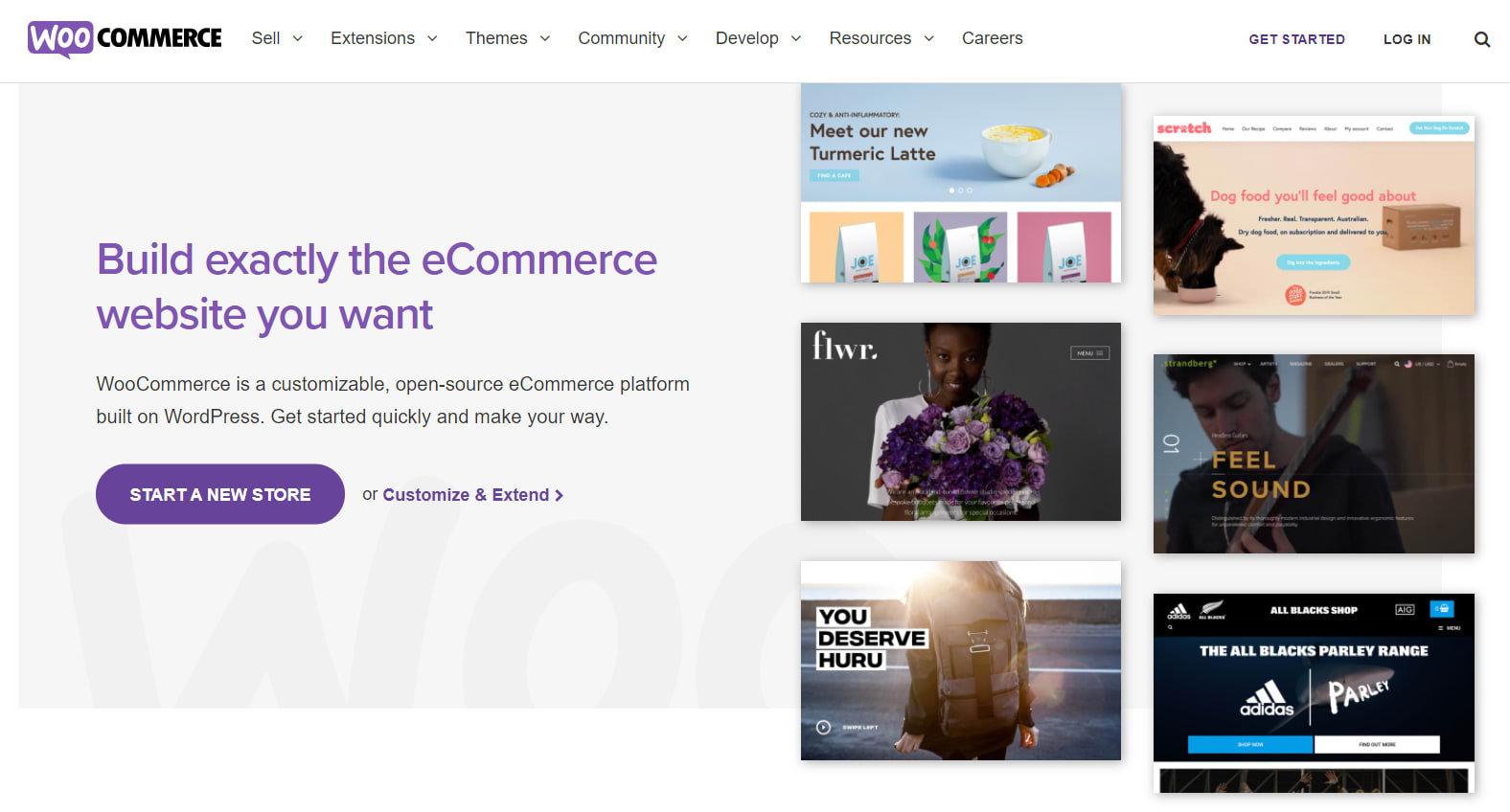This screenshot has width=1510, height=812.
Task: Open the You Deserve Huru thumbnail
Action: tap(961, 661)
